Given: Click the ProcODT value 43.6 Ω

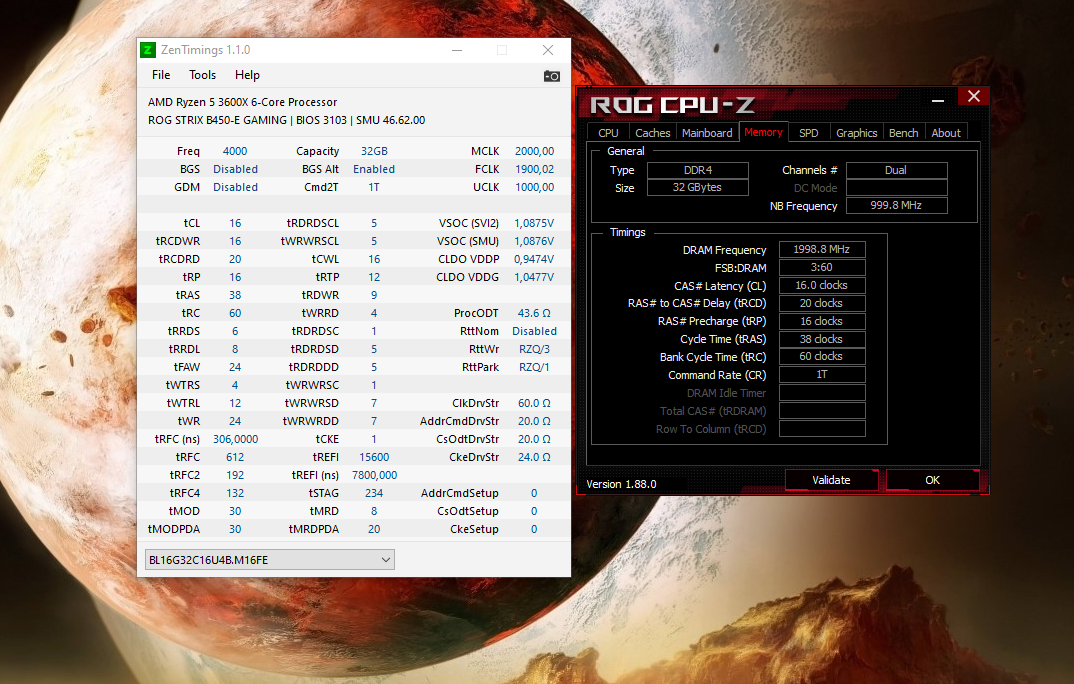Looking at the screenshot, I should [x=534, y=313].
